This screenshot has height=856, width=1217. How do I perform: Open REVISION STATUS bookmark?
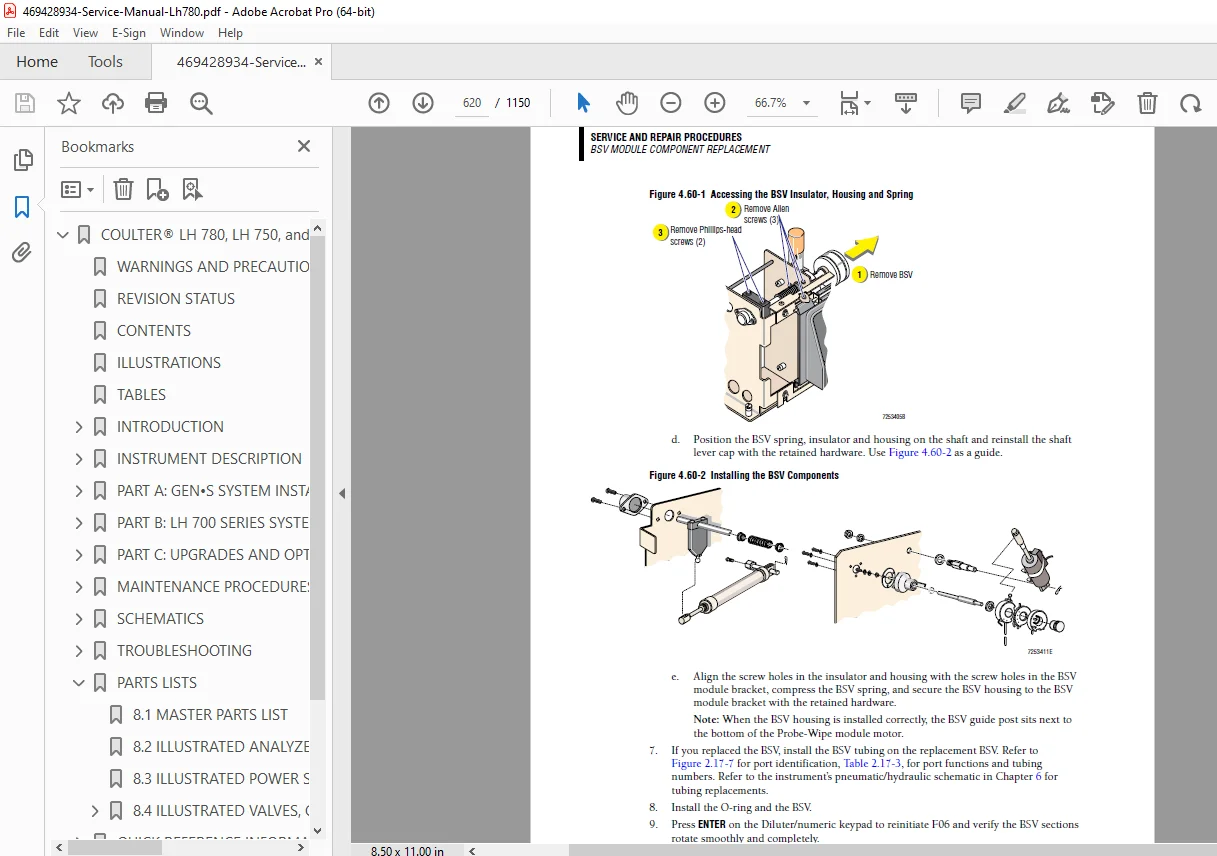point(176,299)
